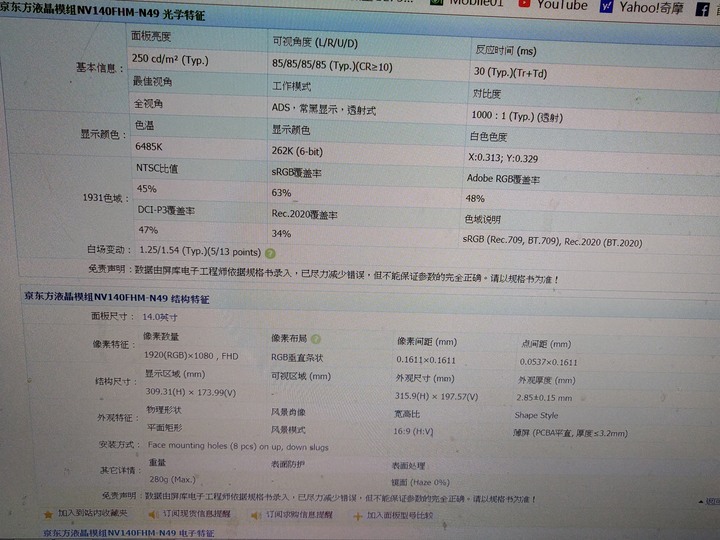Select aspect ratio 16:9 (H:V)
Viewport: 720px width, 540px height.
point(413,431)
